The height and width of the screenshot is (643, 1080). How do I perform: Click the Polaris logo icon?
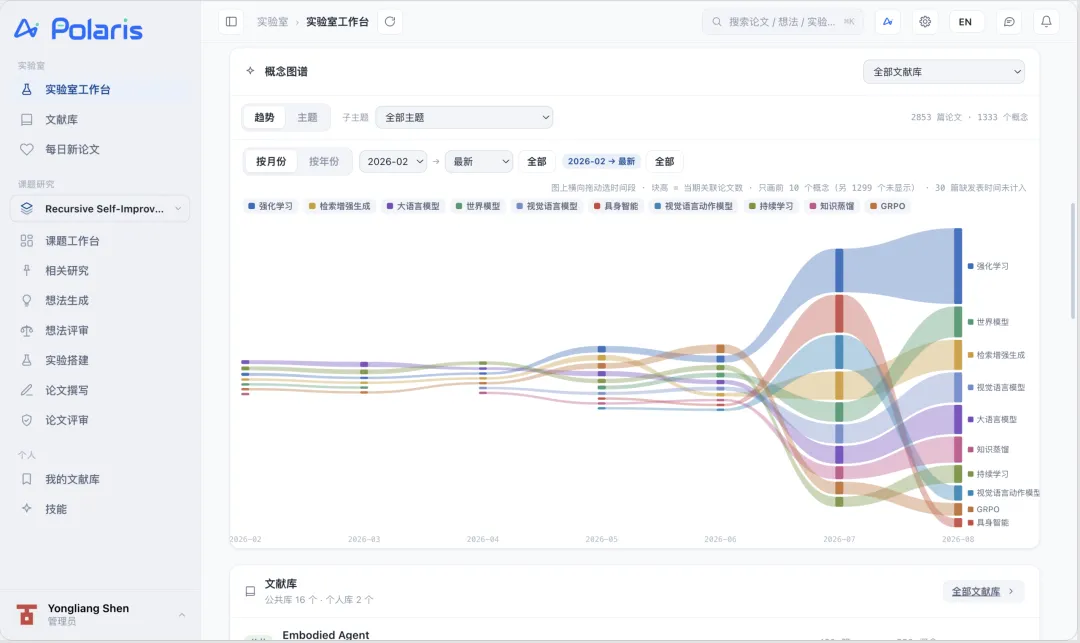(x=26, y=28)
